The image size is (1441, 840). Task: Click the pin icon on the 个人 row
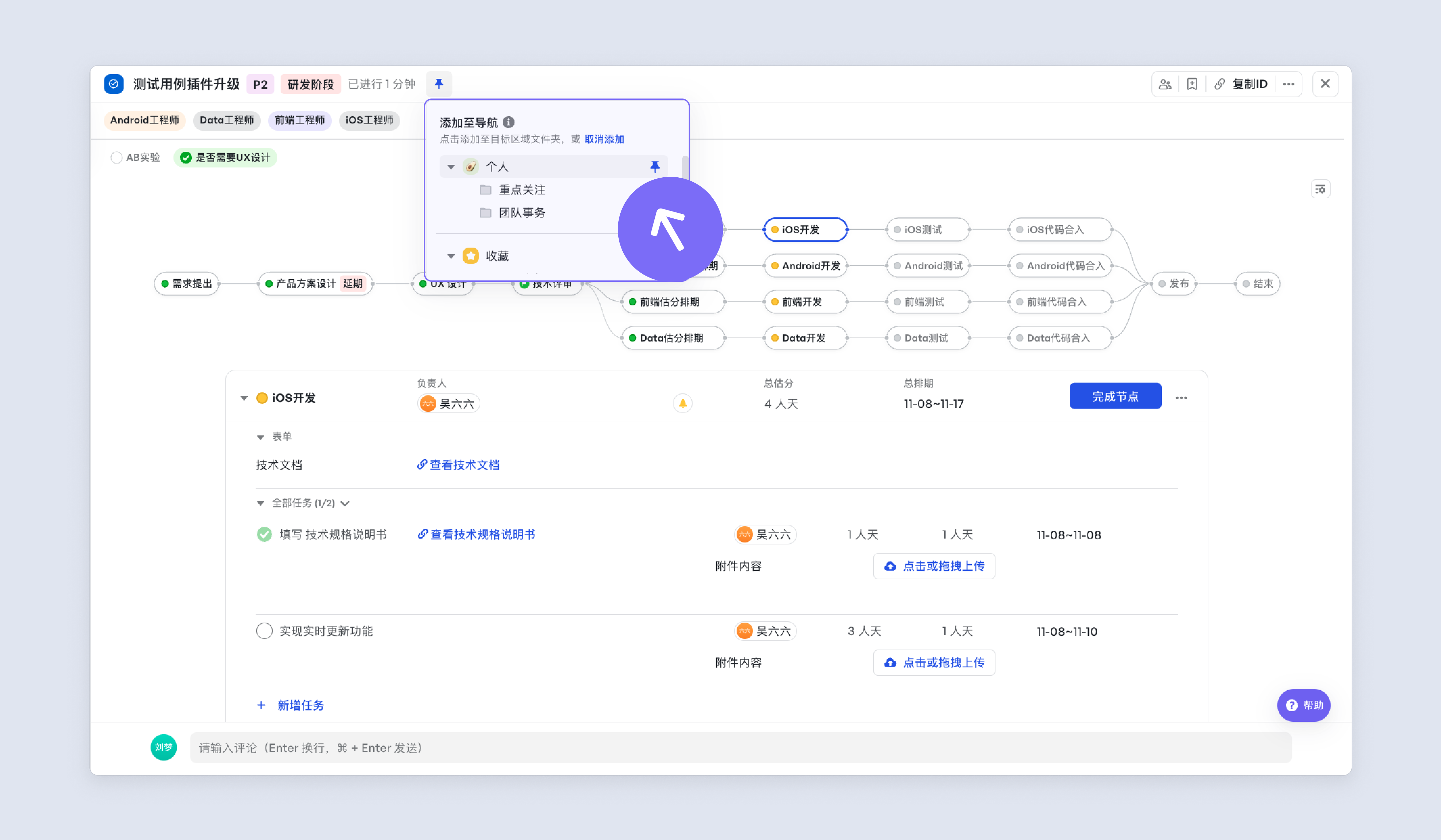point(655,166)
